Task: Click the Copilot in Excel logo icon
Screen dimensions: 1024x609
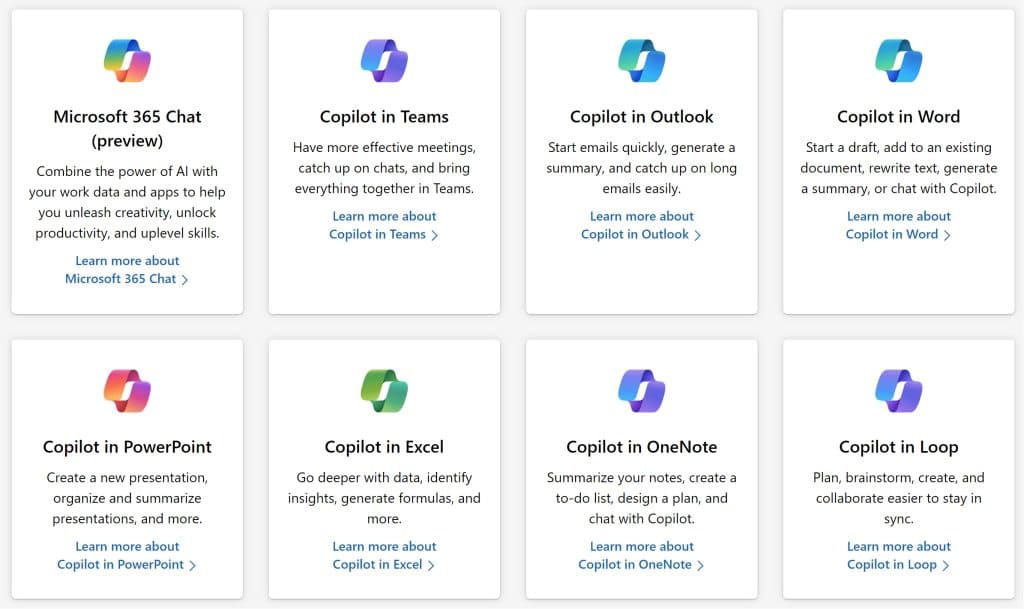Action: 384,391
